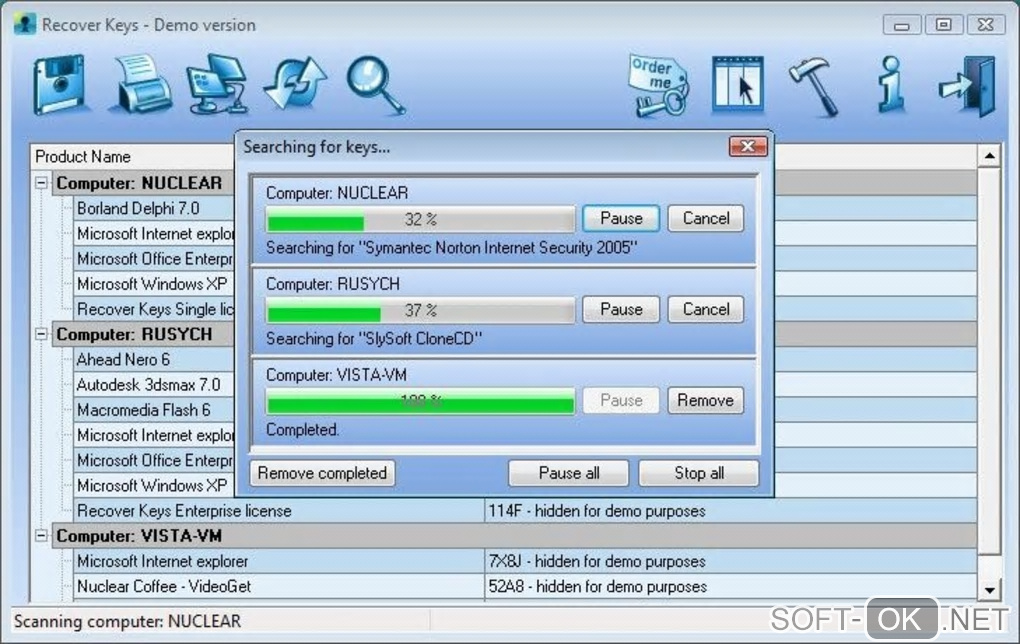This screenshot has width=1020, height=644.
Task: Open the hammer Settings icon
Action: pos(814,87)
